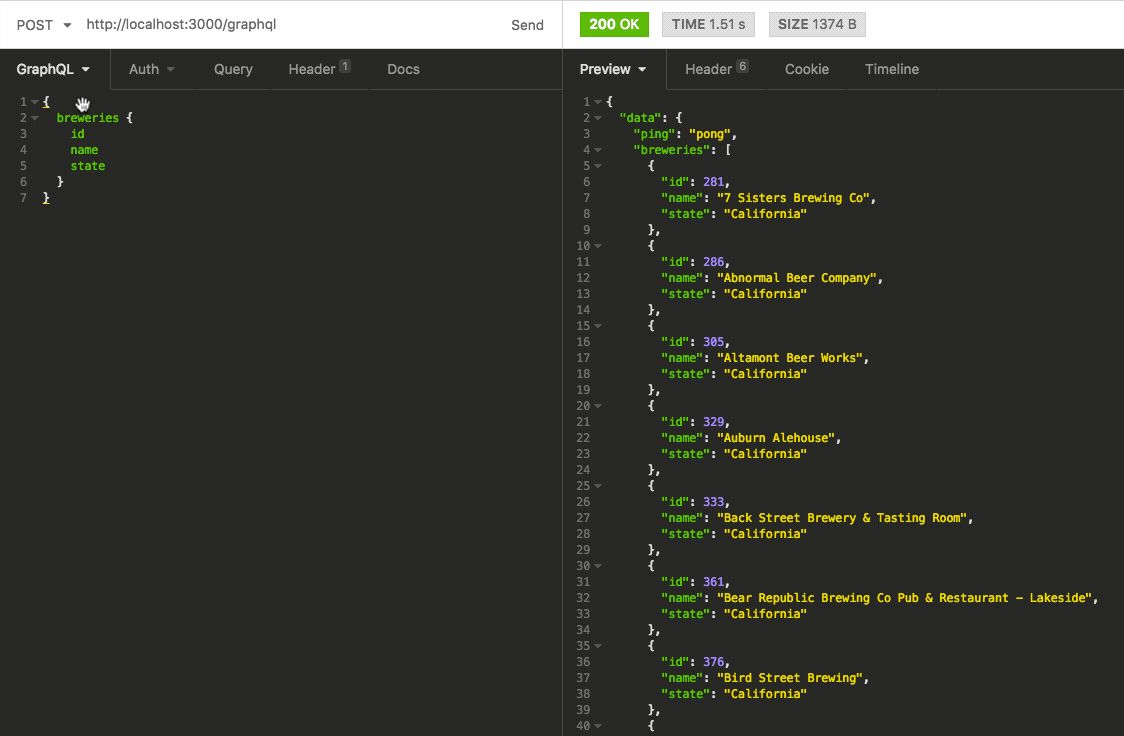Send the GraphQL request
Viewport: 1124px width, 736px height.
click(527, 25)
